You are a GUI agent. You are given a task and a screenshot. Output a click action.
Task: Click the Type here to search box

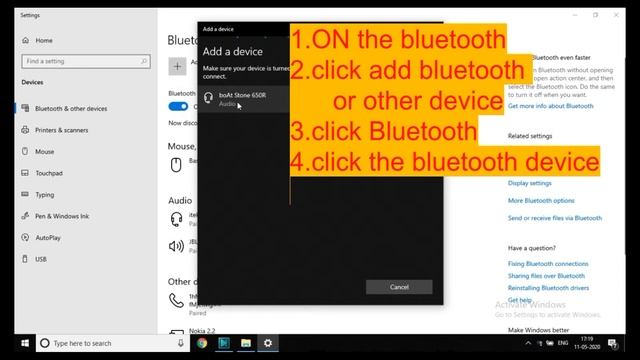(x=113, y=343)
